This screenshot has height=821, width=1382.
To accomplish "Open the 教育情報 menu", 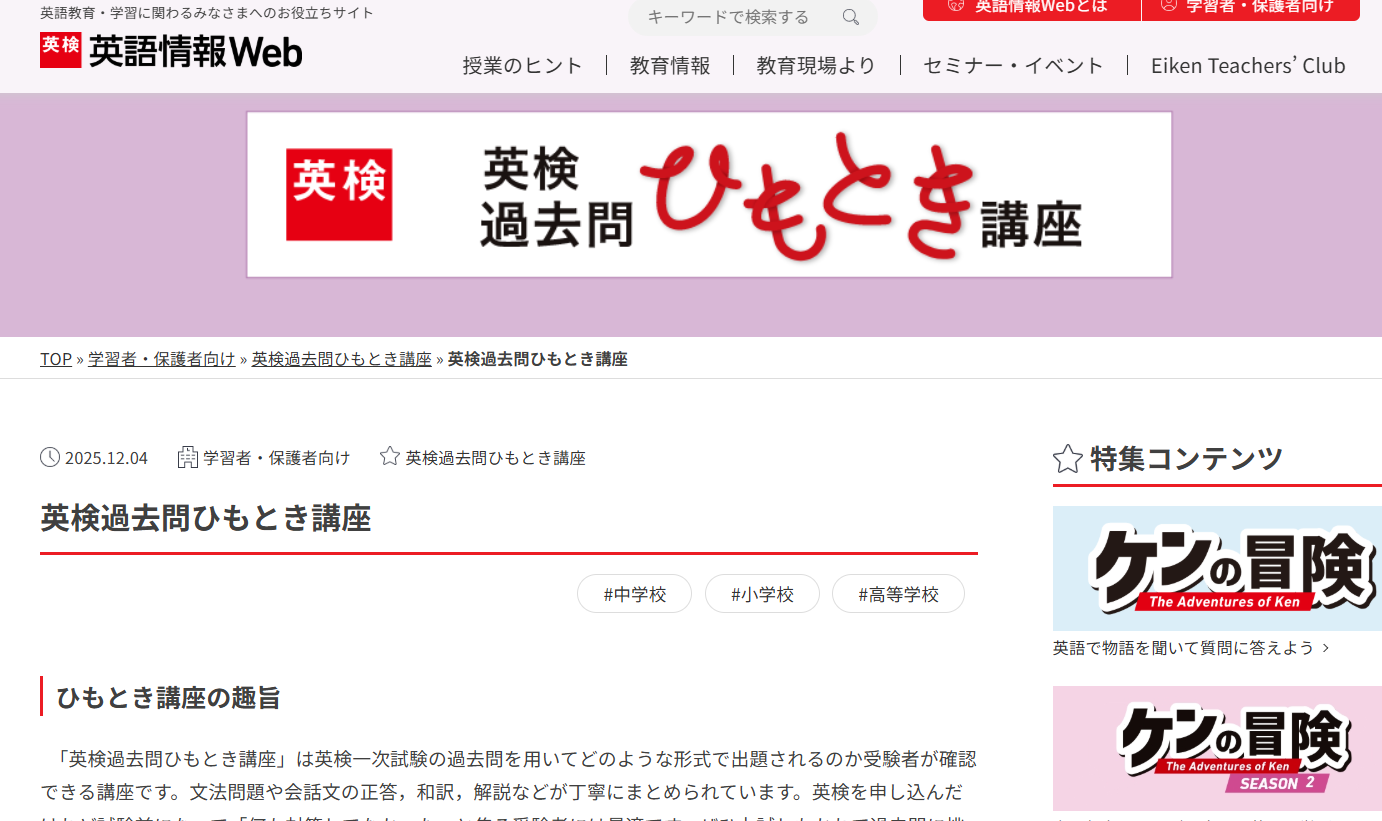I will click(669, 64).
